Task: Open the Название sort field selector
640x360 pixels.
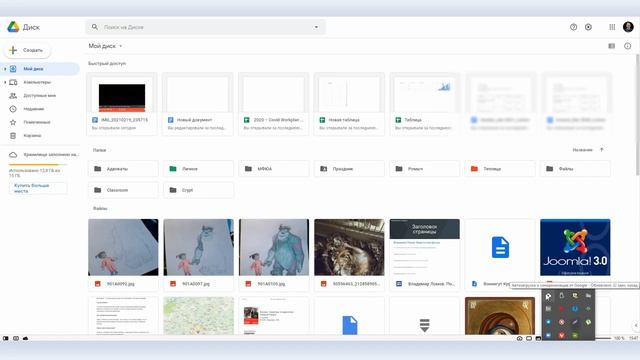Action: point(582,150)
